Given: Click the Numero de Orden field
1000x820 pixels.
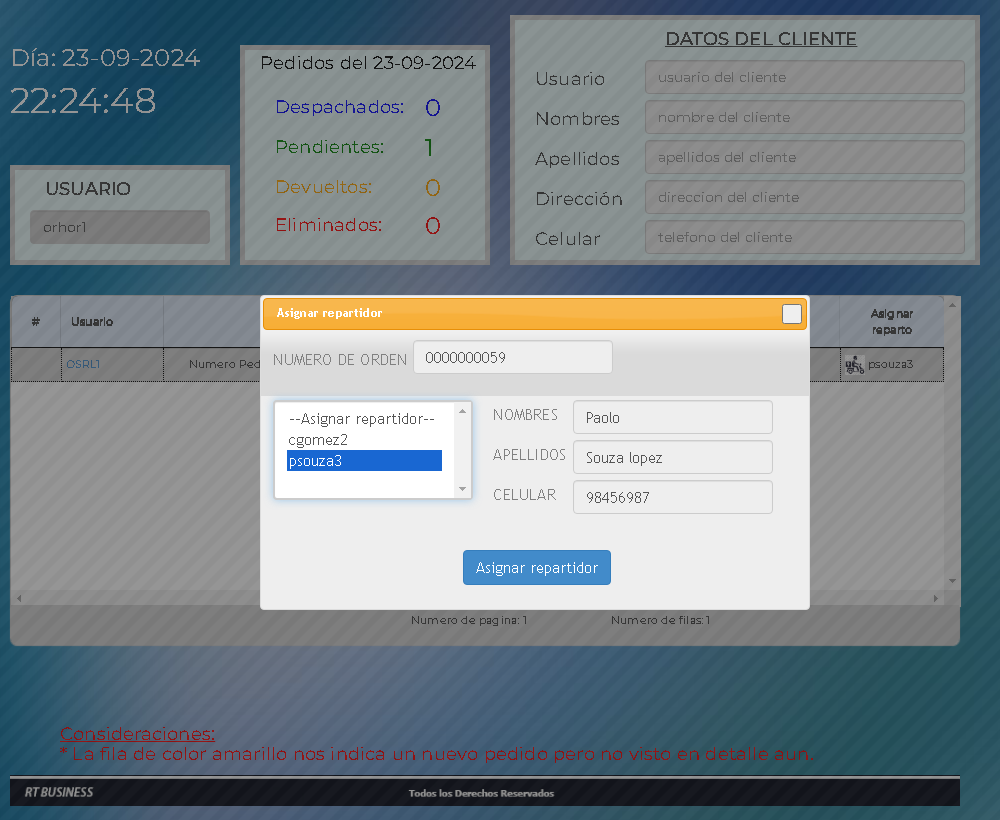Looking at the screenshot, I should tap(512, 358).
